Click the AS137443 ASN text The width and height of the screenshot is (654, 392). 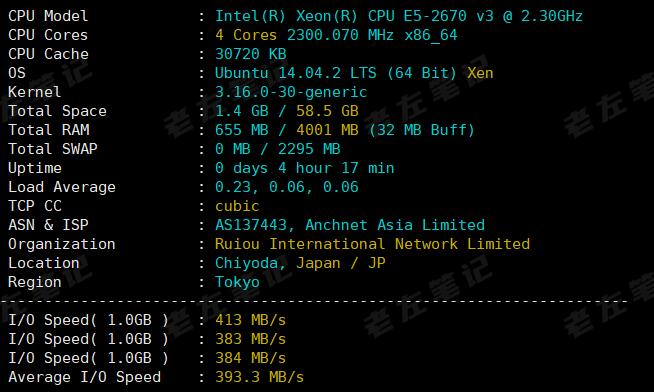(x=251, y=225)
